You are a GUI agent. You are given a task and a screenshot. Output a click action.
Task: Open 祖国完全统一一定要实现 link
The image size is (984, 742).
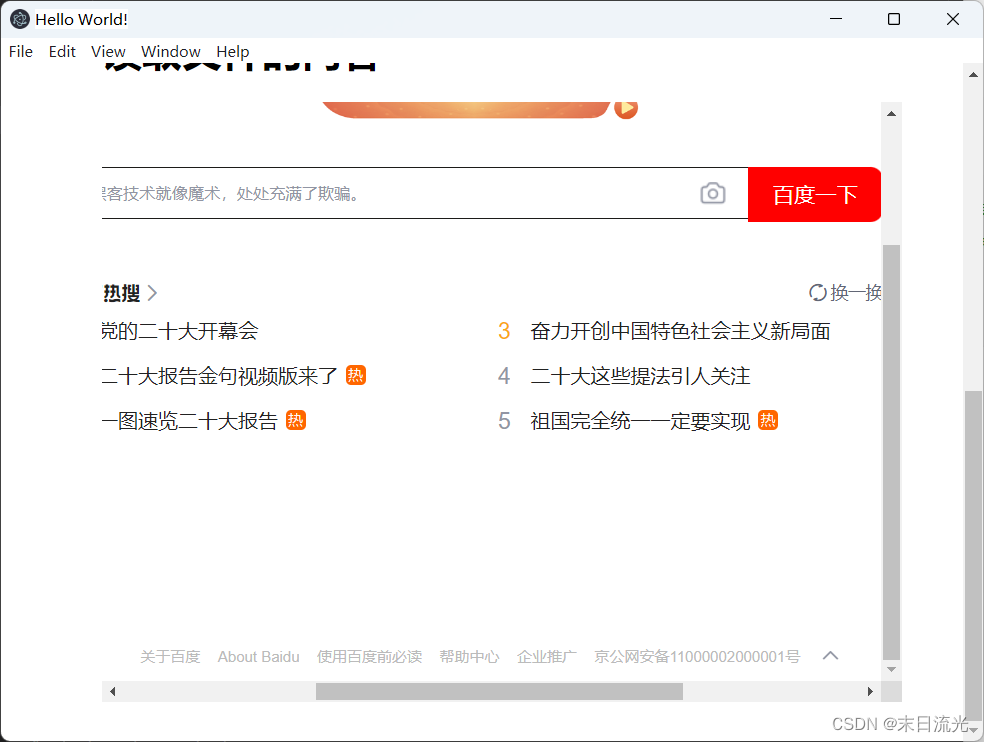tap(640, 421)
